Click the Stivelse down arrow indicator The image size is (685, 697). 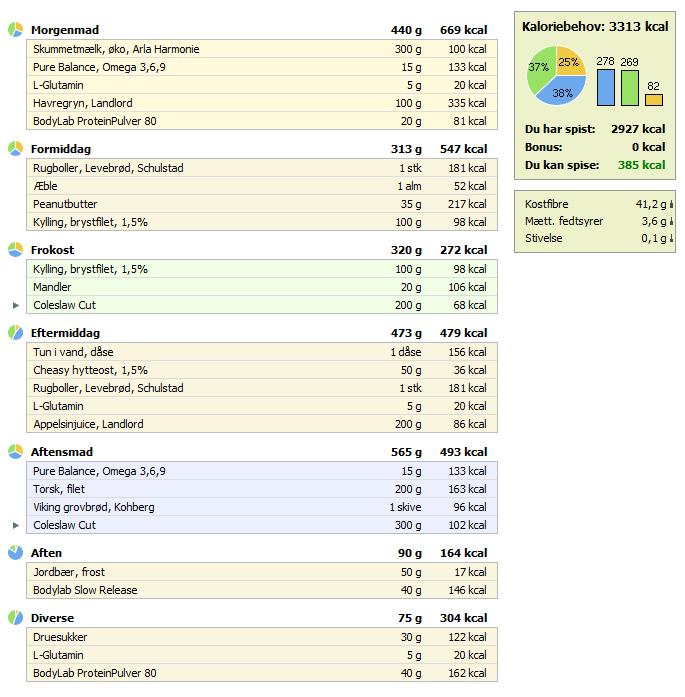(671, 238)
